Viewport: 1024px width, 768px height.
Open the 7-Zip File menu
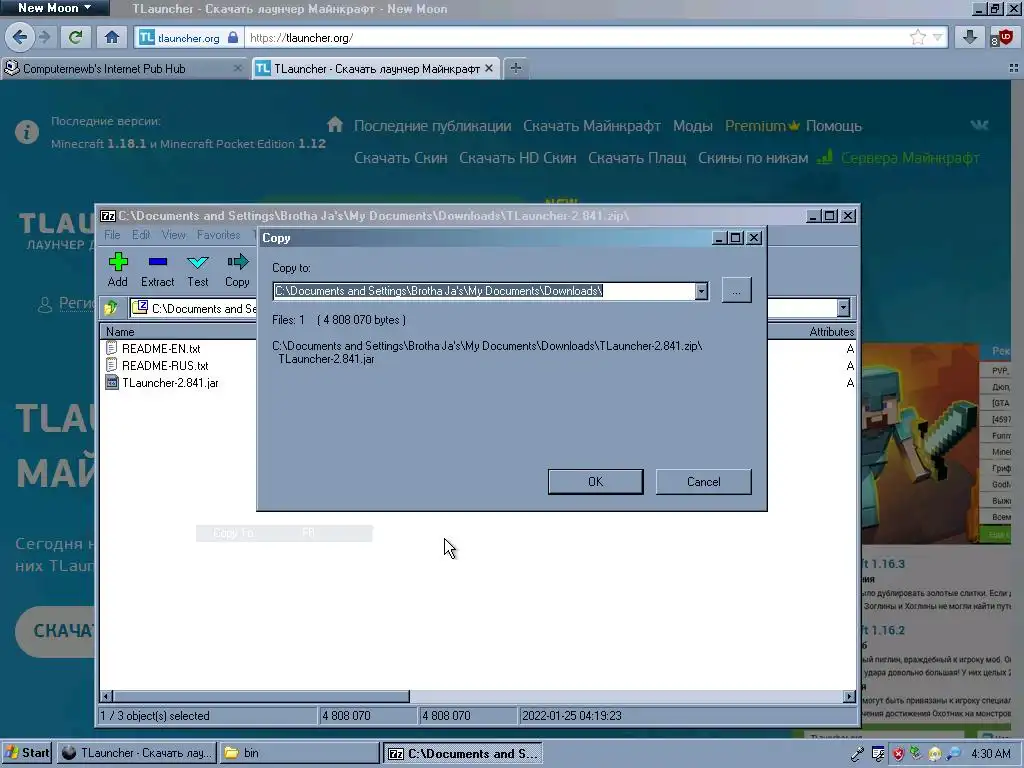click(112, 235)
